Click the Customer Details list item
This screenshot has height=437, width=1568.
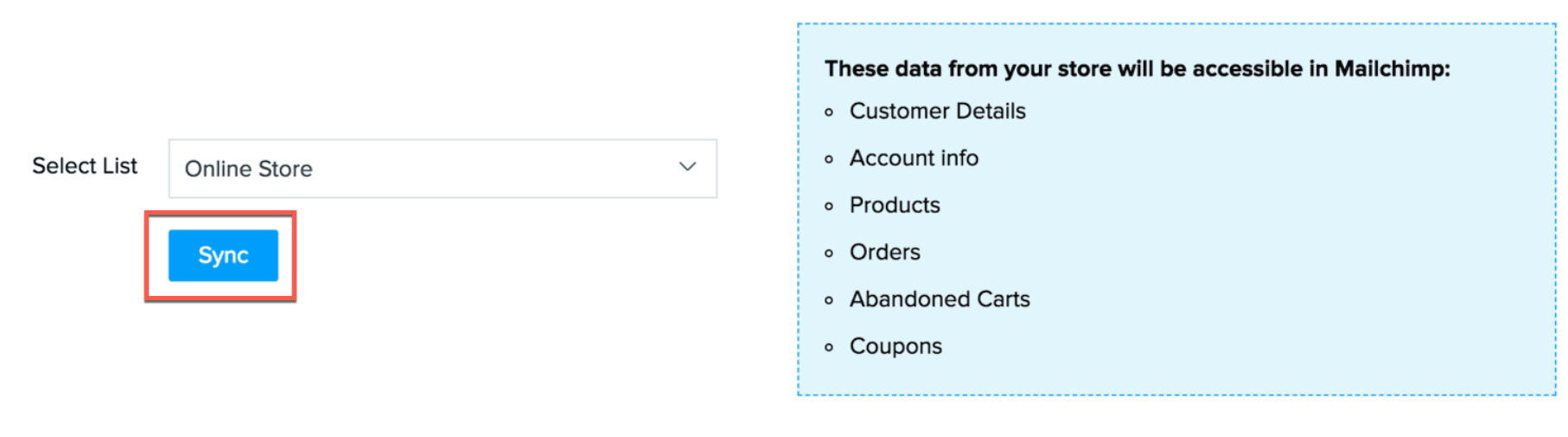click(x=937, y=112)
